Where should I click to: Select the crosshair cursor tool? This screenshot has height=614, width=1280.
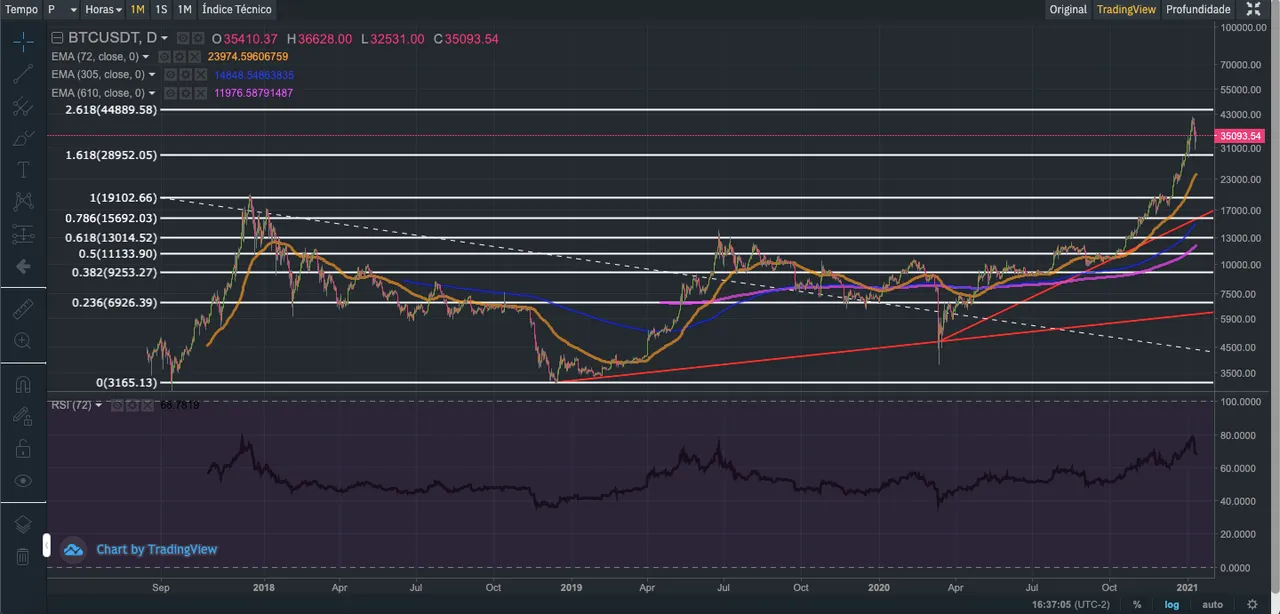[x=23, y=42]
